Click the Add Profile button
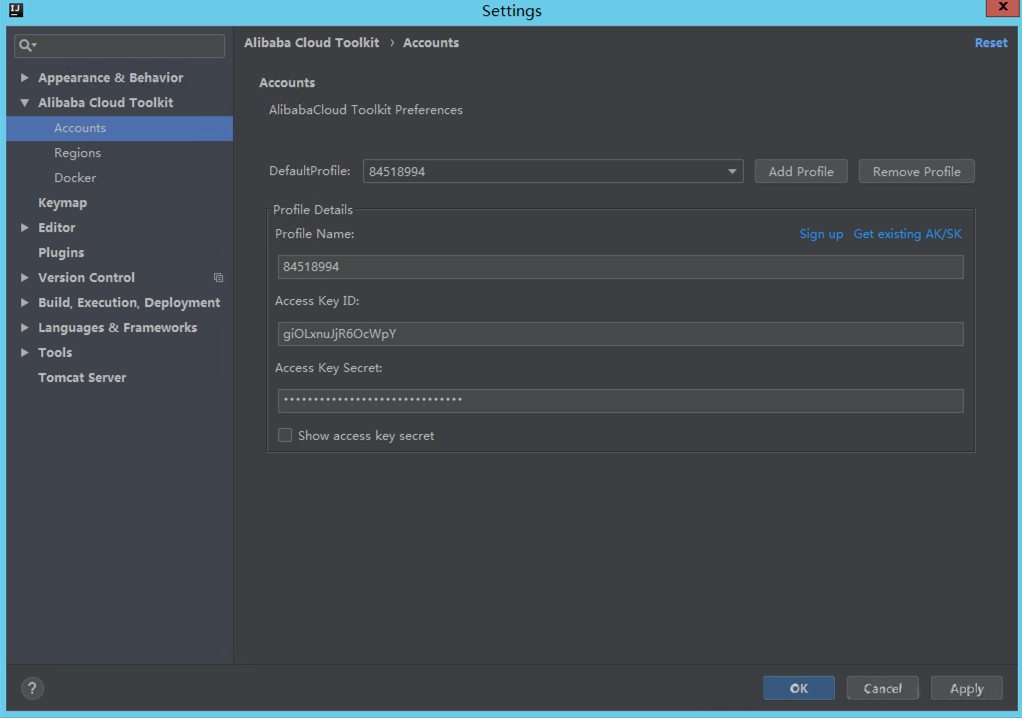Screen dimensions: 1022x718 801,171
